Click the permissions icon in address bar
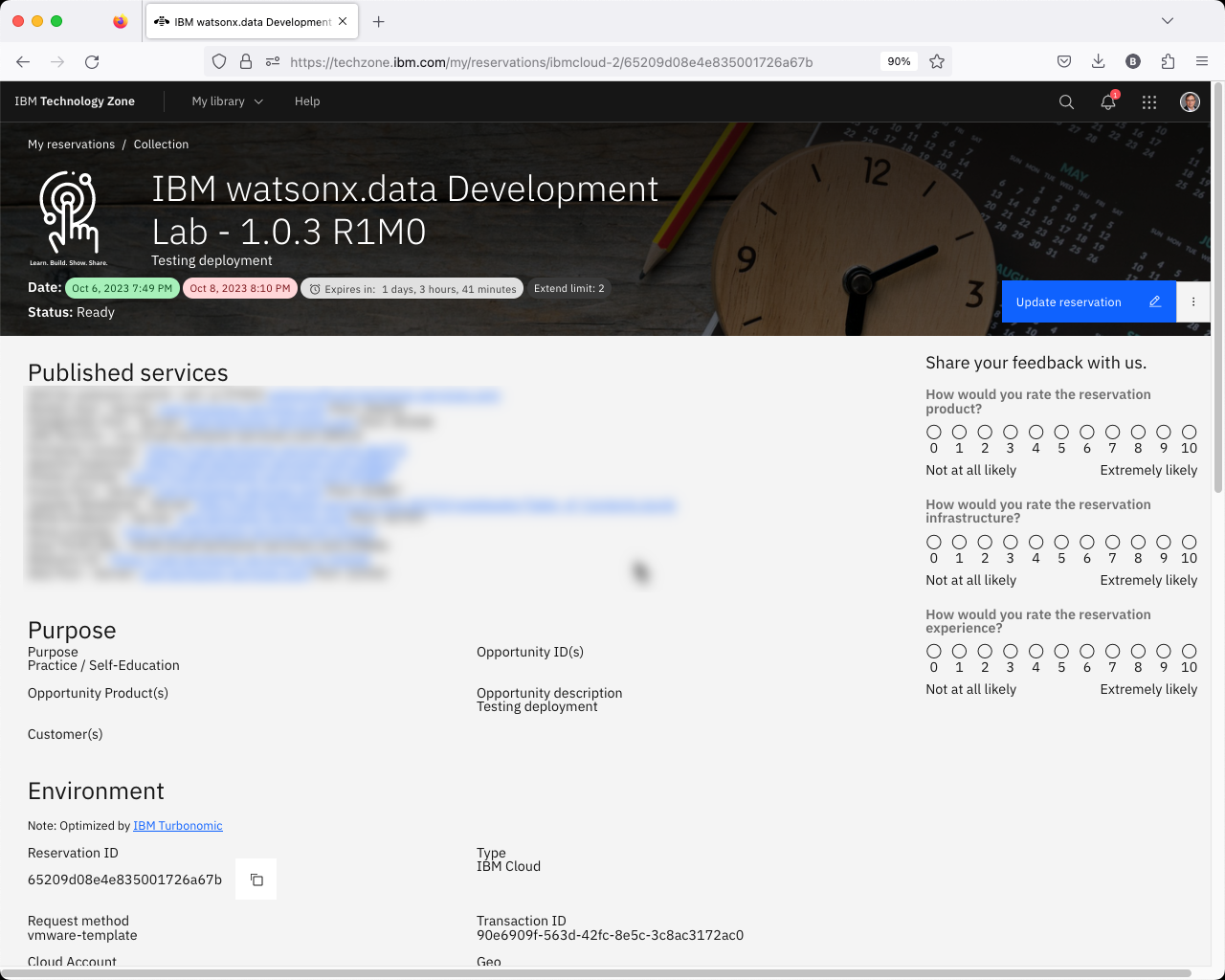The image size is (1225, 980). point(273,61)
